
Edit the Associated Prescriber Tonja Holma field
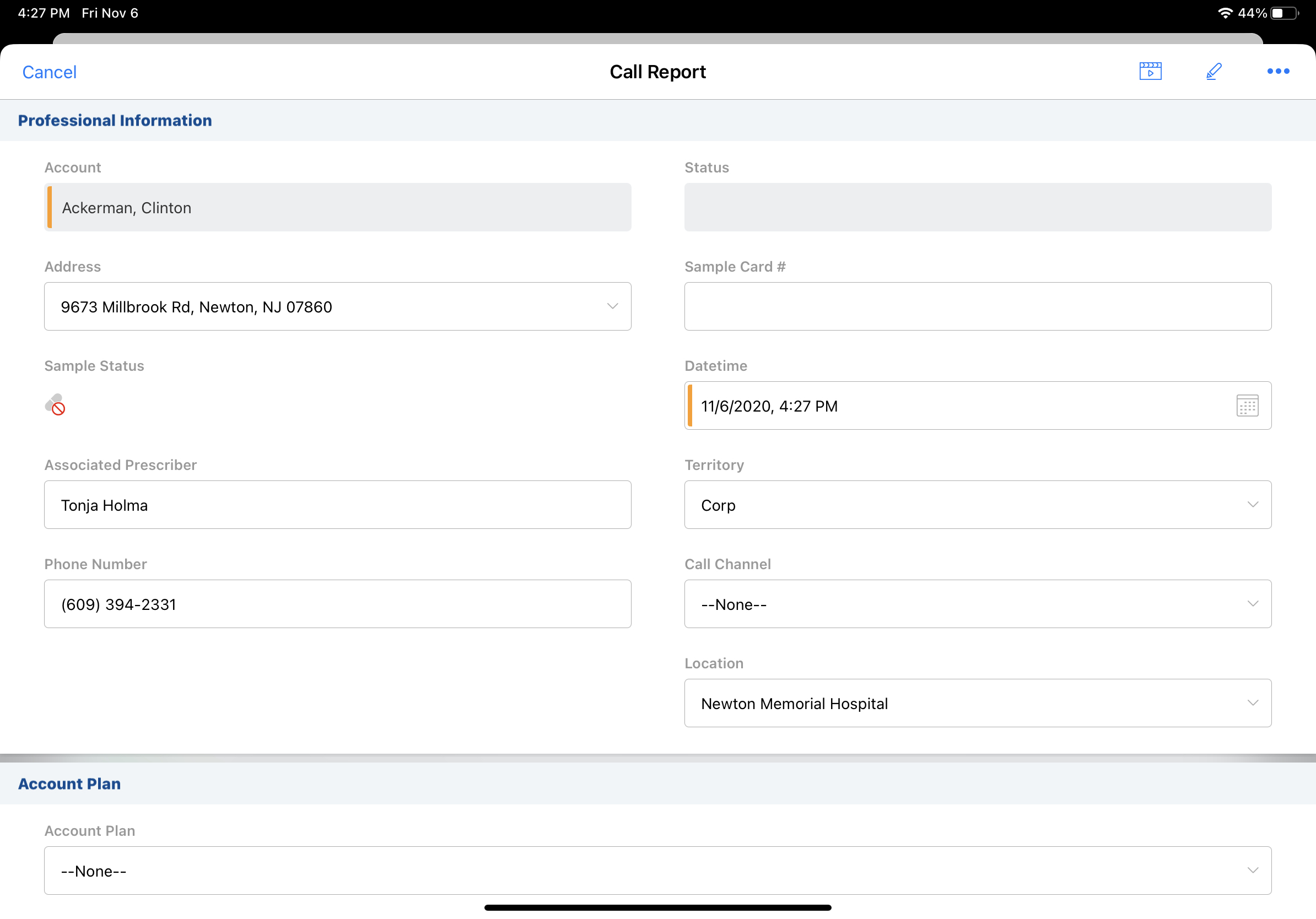(338, 505)
